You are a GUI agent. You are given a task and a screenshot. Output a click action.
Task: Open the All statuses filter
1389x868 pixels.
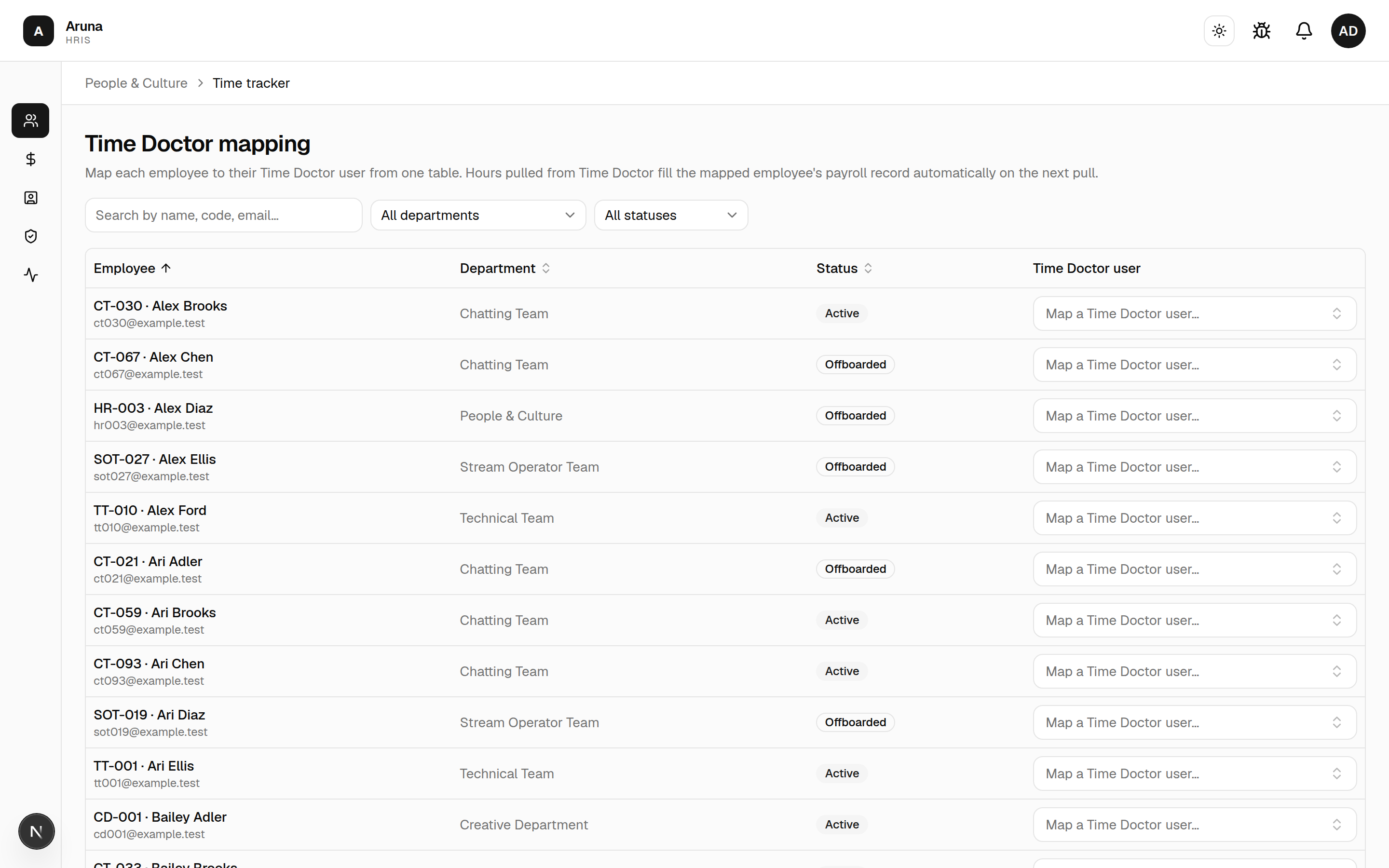click(671, 215)
